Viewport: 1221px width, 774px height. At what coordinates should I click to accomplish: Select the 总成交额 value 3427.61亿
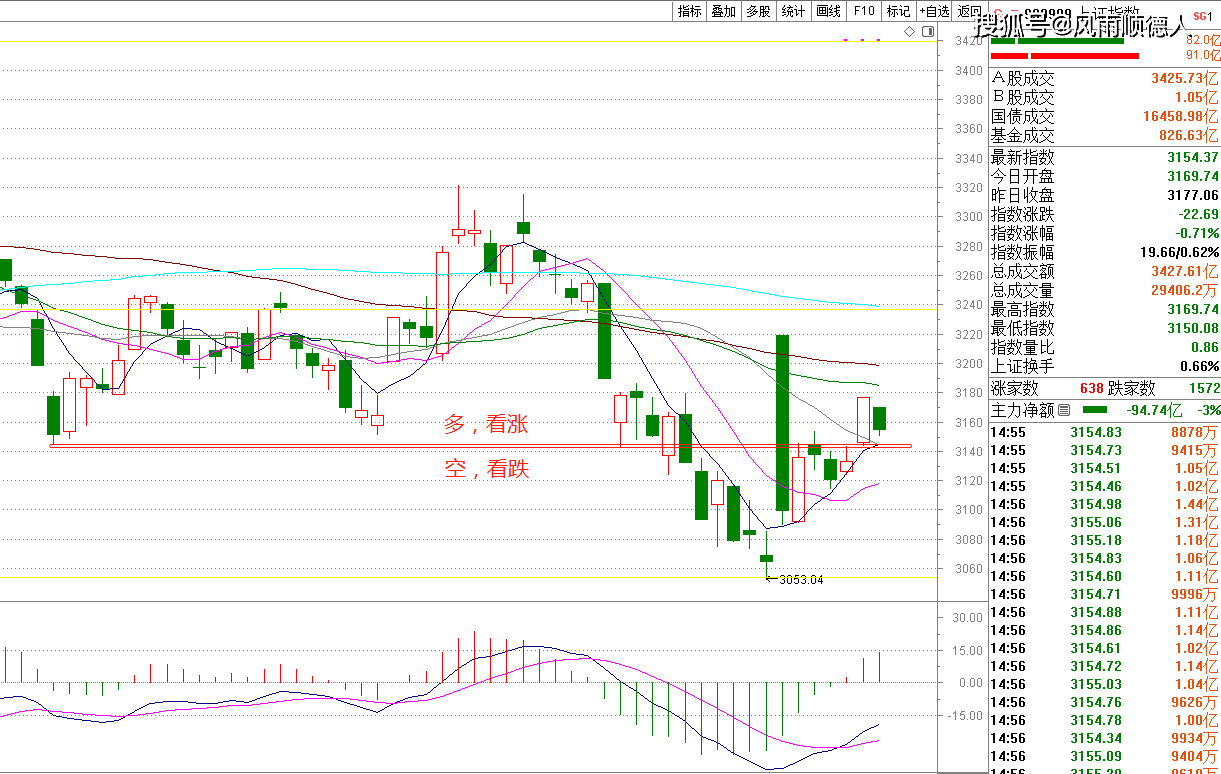coord(1185,271)
